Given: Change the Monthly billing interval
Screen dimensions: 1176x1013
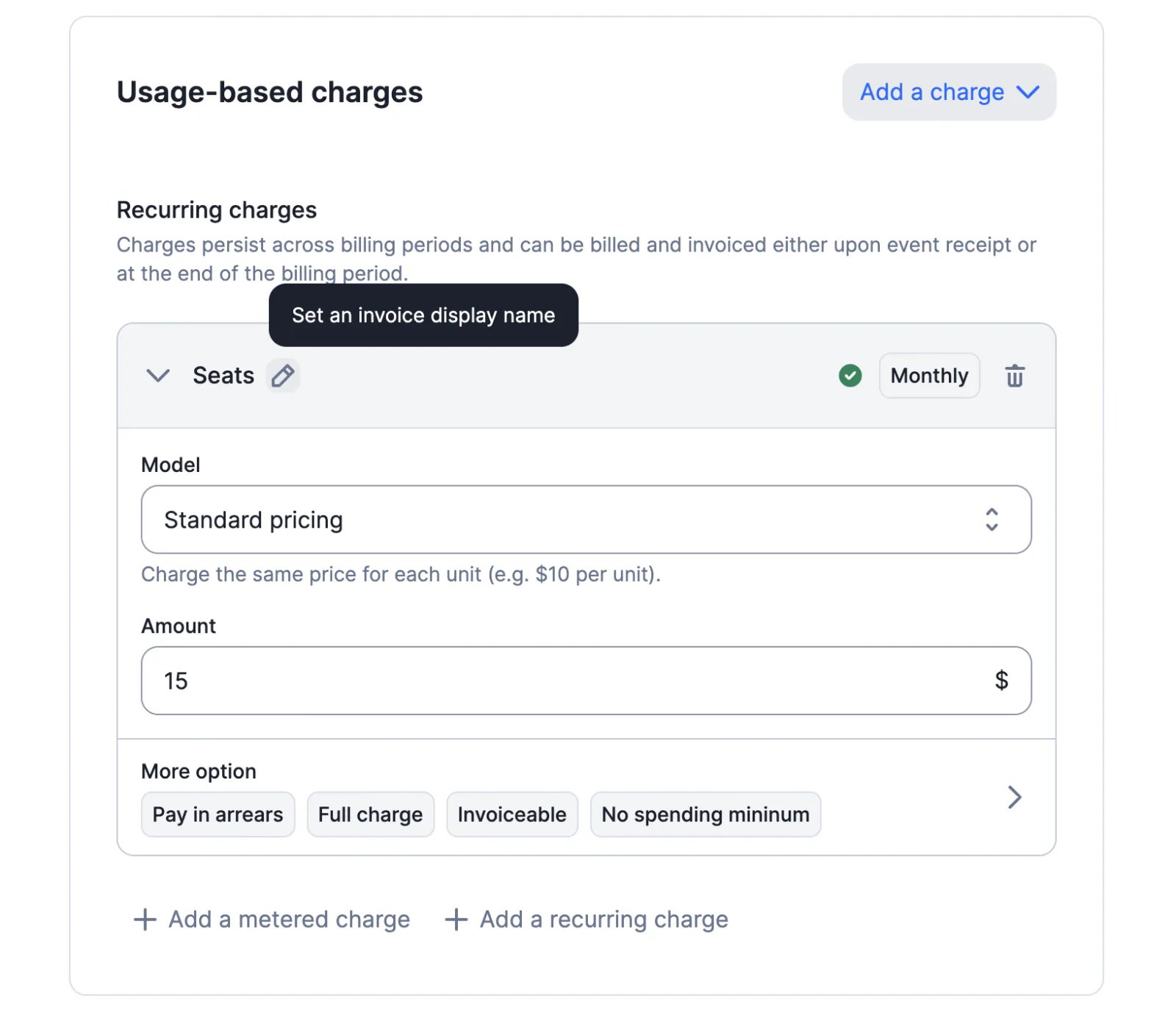Looking at the screenshot, I should pyautogui.click(x=929, y=376).
